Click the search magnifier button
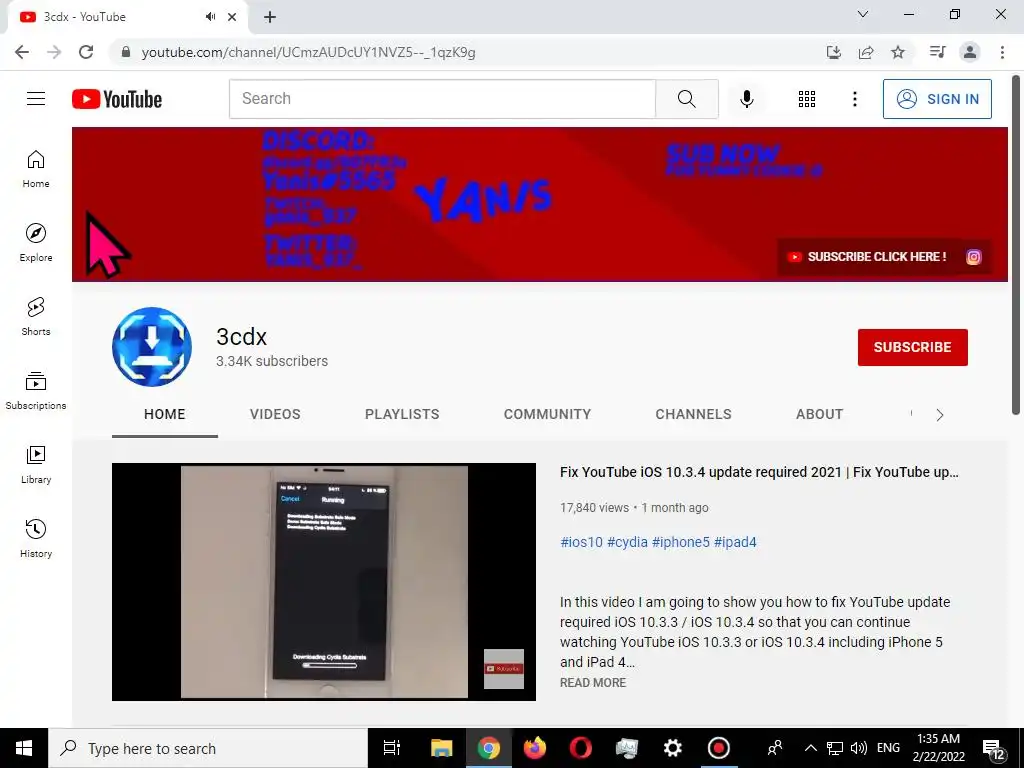This screenshot has height=768, width=1024. (x=686, y=99)
